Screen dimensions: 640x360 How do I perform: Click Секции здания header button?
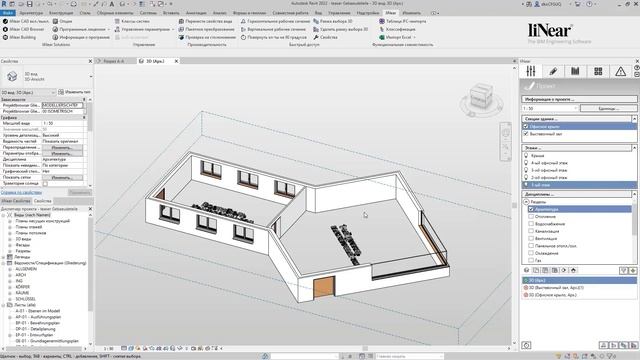(x=576, y=119)
